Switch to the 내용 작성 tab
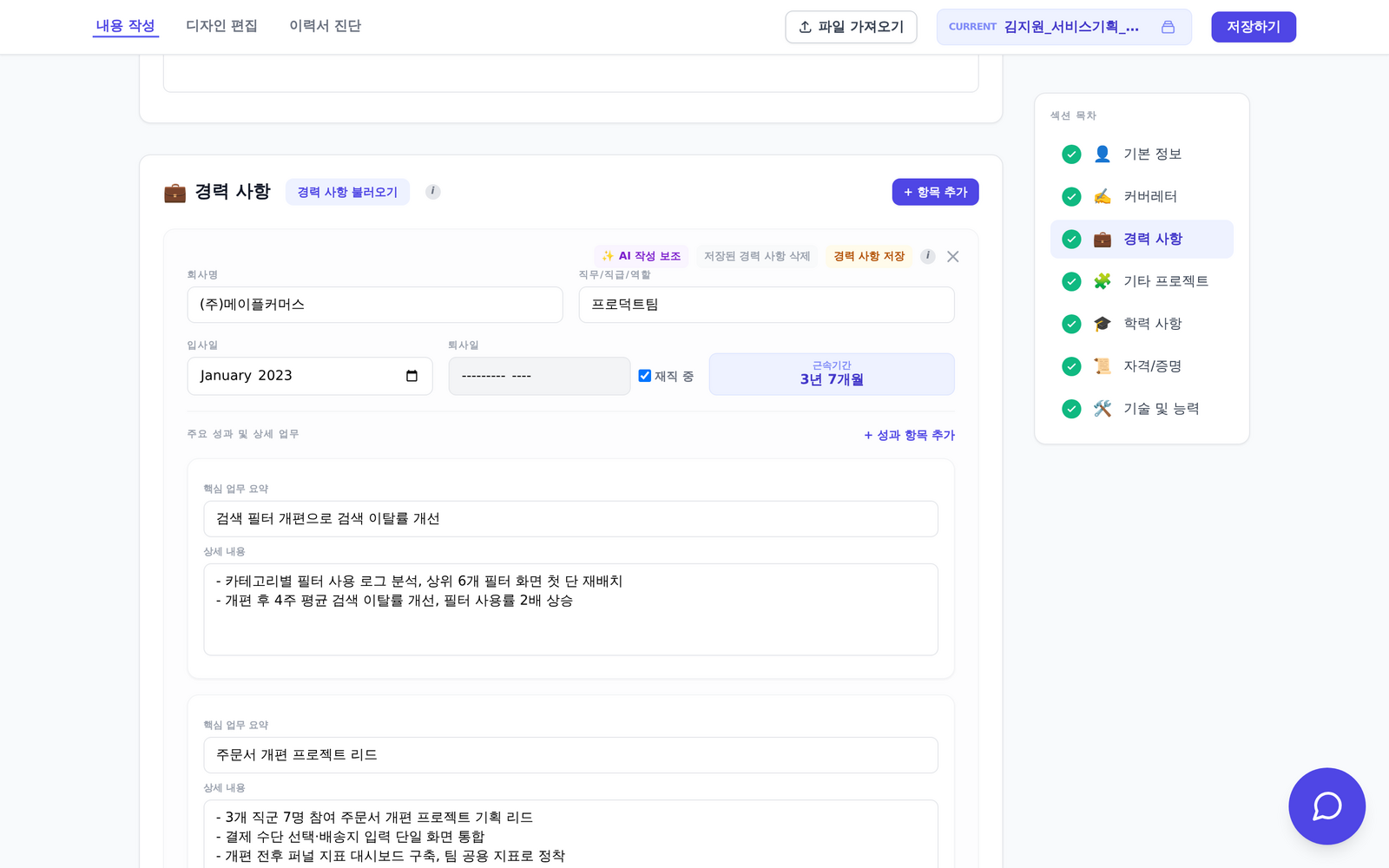Viewport: 1389px width, 868px height. pyautogui.click(x=125, y=26)
